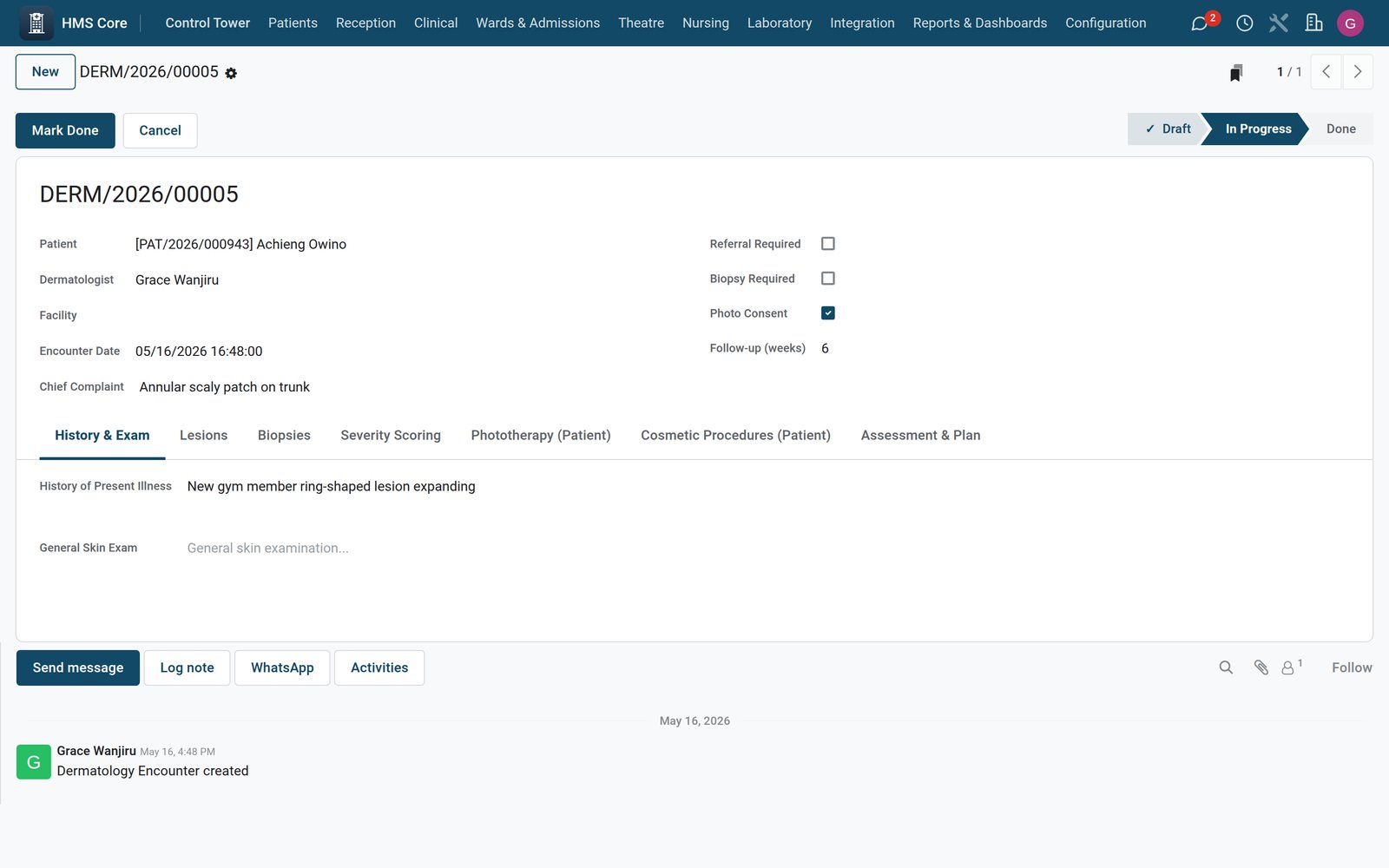Open the Laboratory menu

tap(780, 23)
